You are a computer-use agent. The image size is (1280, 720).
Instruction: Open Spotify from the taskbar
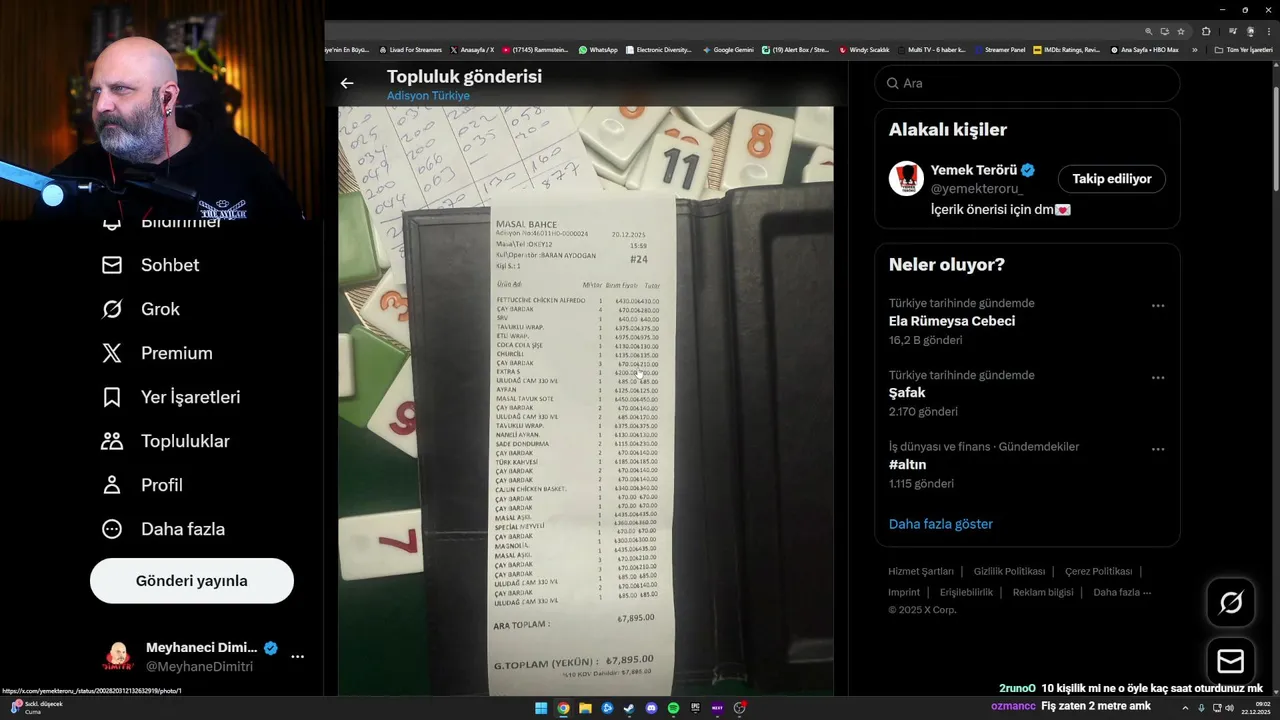[x=673, y=708]
